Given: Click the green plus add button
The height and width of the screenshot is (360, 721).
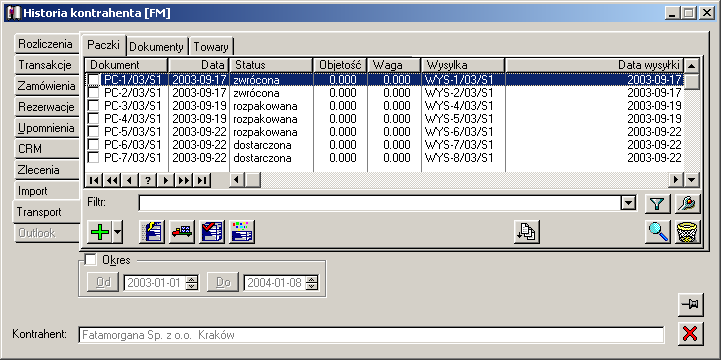Looking at the screenshot, I should coord(100,232).
